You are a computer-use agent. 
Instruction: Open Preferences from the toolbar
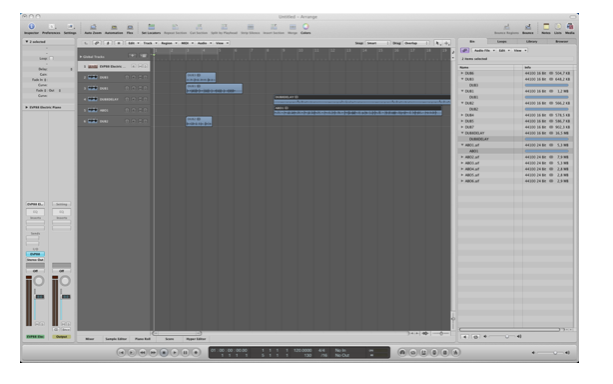pyautogui.click(x=51, y=28)
